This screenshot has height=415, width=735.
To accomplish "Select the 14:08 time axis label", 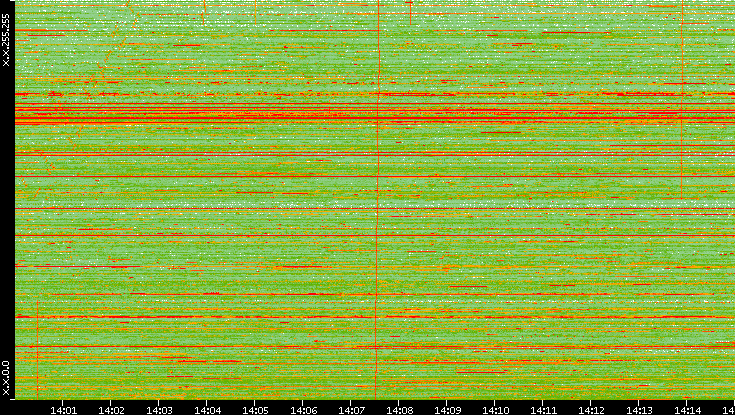I will 399,410.
